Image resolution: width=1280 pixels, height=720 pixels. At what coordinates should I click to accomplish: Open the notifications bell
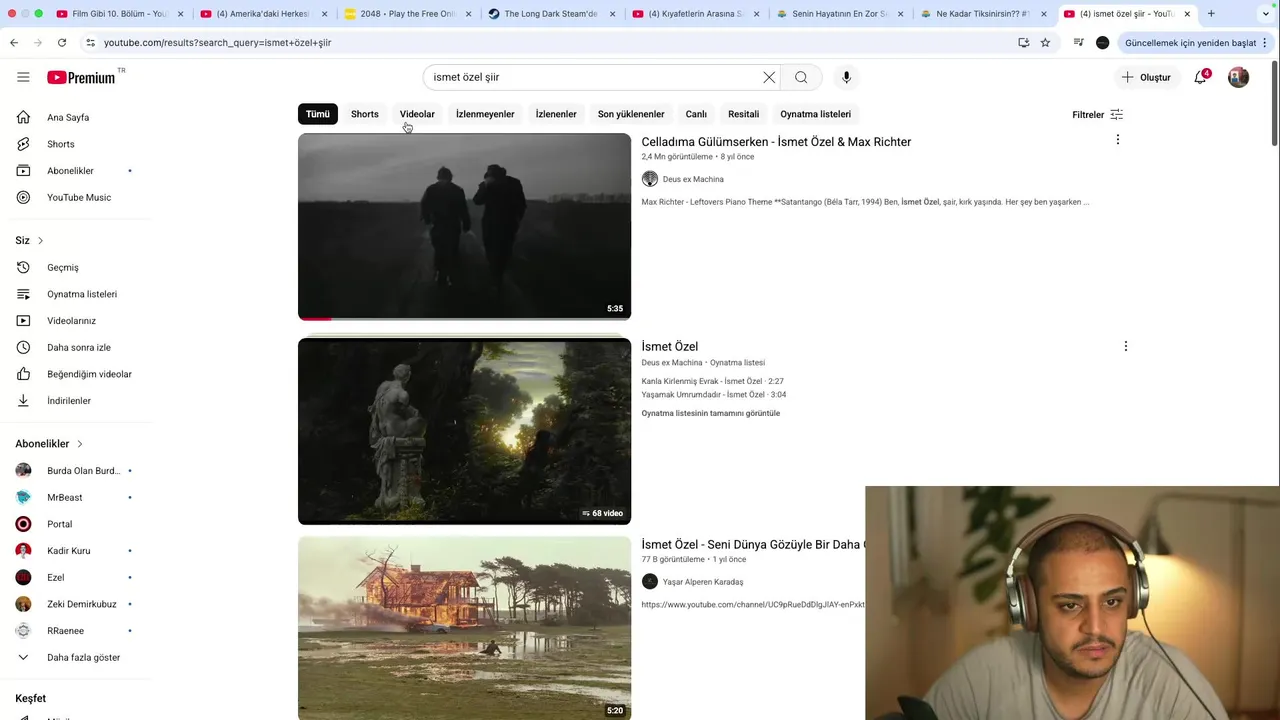[1201, 77]
